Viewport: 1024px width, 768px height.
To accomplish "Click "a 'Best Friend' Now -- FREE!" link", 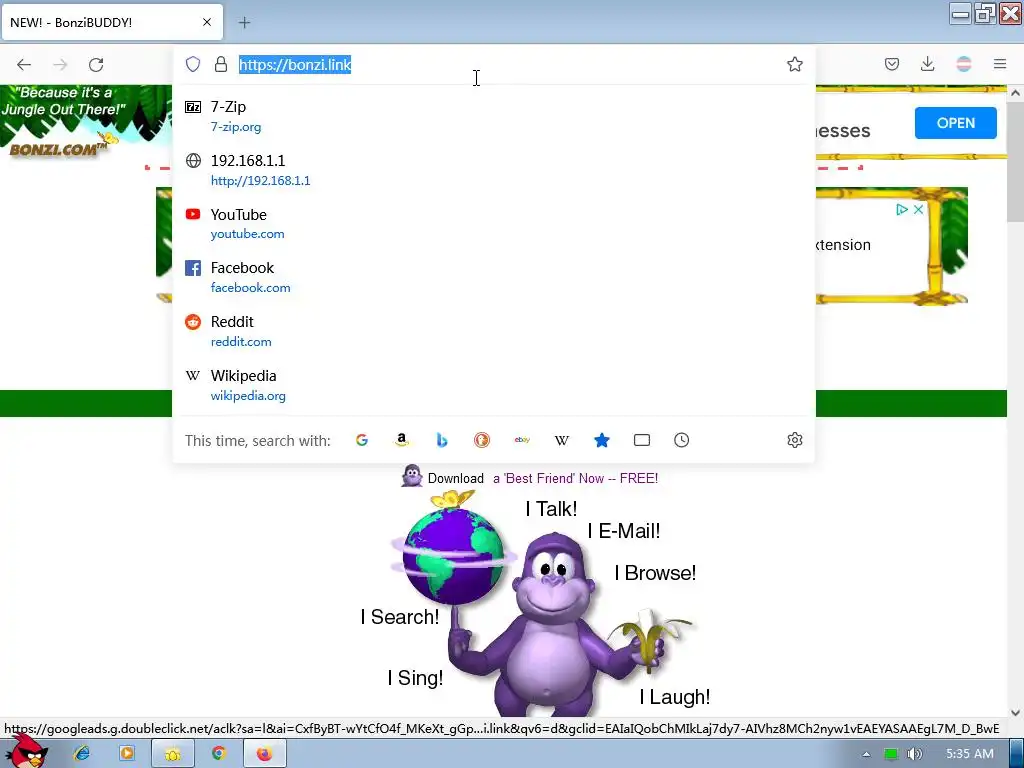I will click(x=575, y=479).
